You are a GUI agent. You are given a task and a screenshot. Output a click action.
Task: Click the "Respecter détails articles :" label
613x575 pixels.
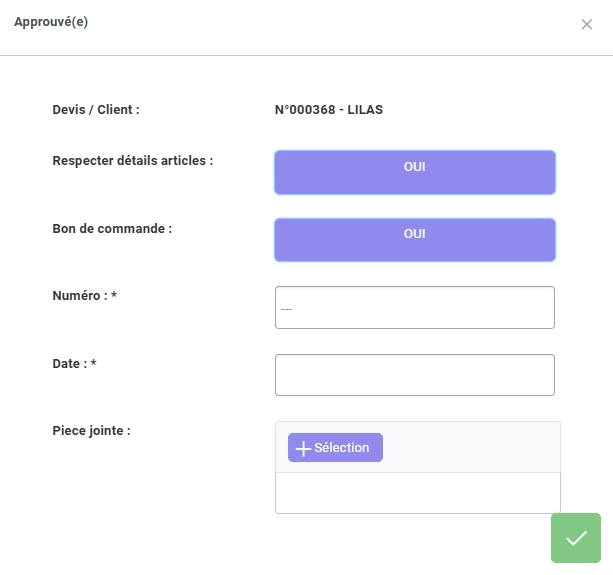133,161
